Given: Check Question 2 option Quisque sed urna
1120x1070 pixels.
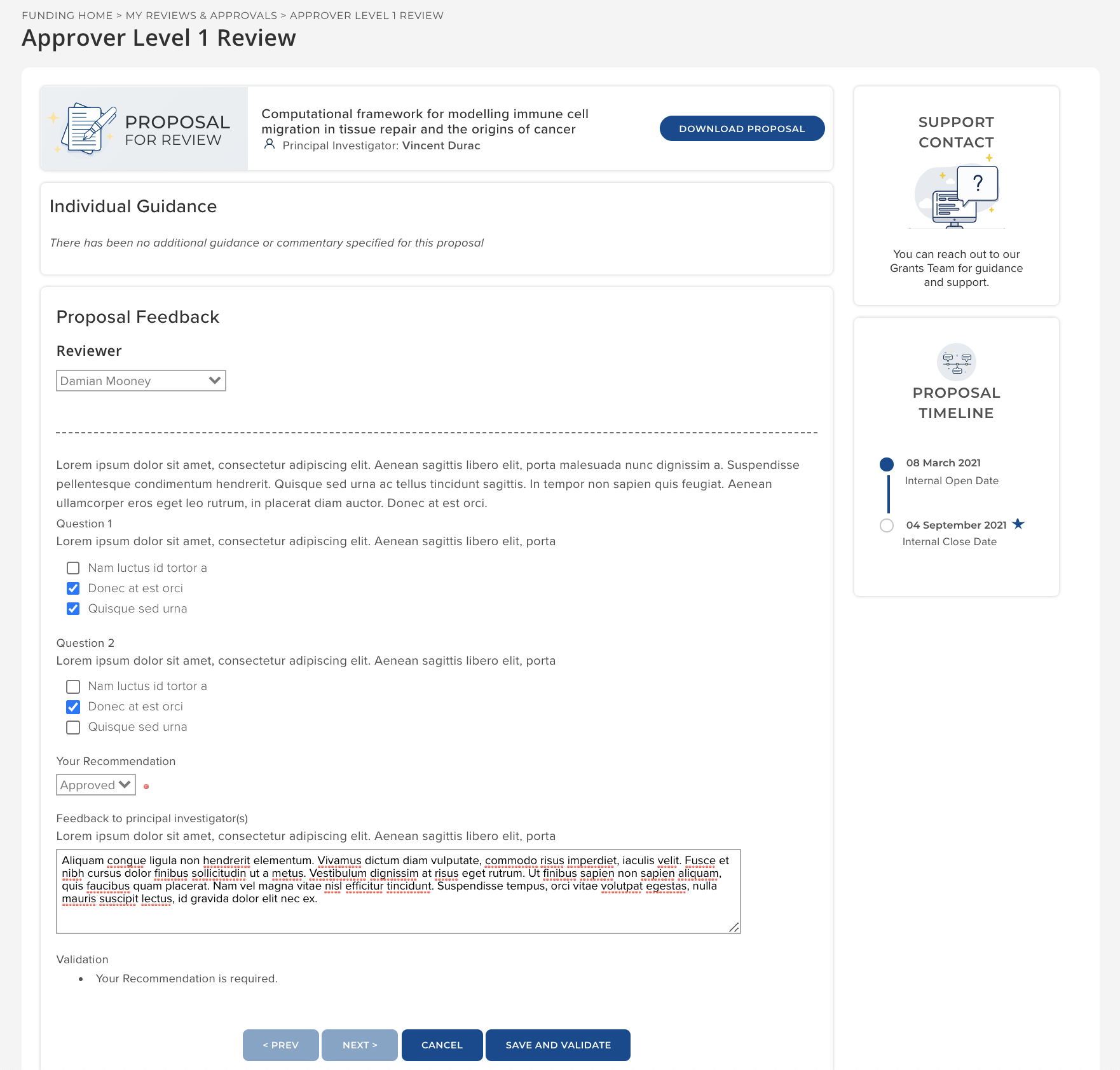Looking at the screenshot, I should tap(73, 728).
